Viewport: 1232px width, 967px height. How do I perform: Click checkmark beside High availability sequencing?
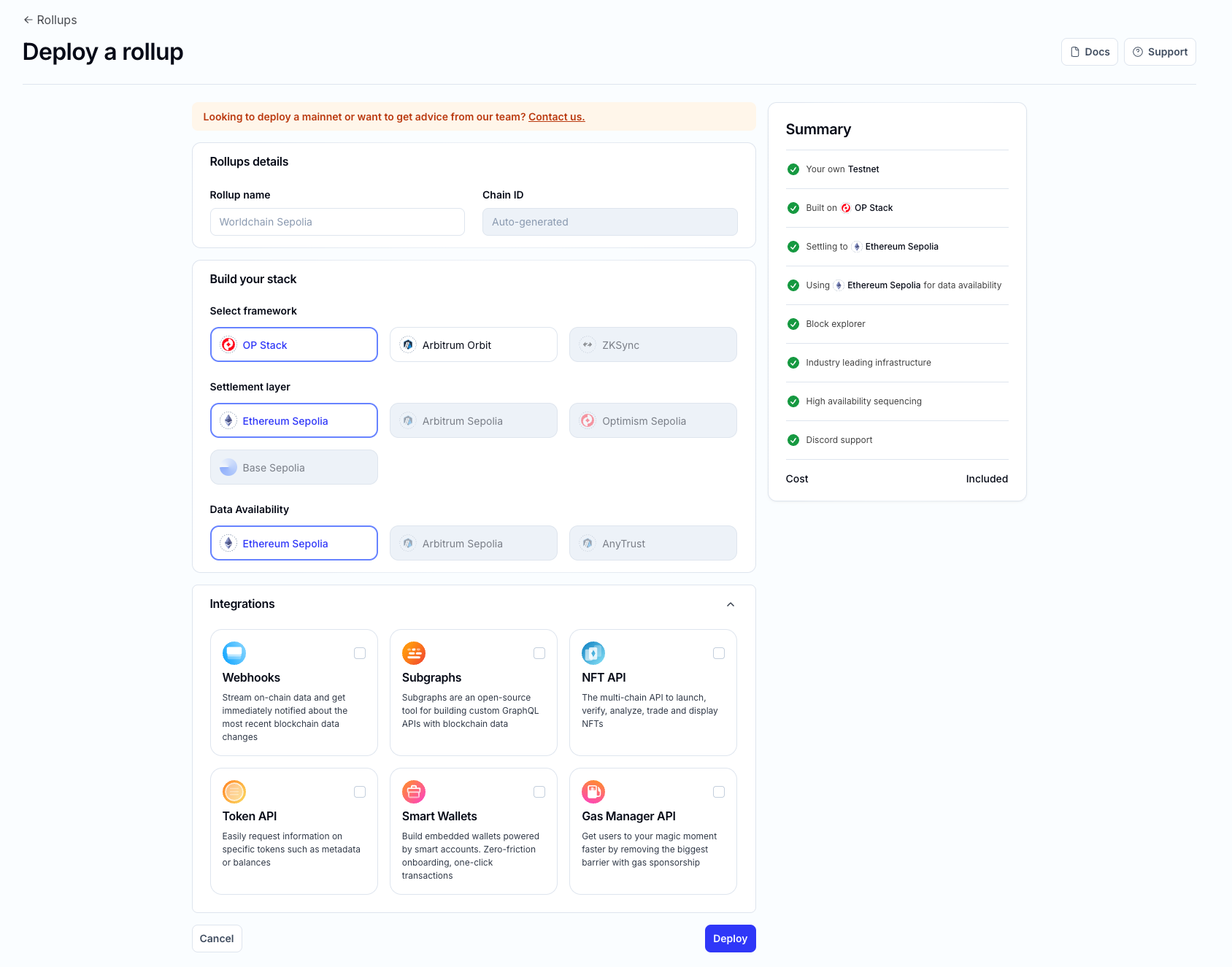click(x=793, y=401)
